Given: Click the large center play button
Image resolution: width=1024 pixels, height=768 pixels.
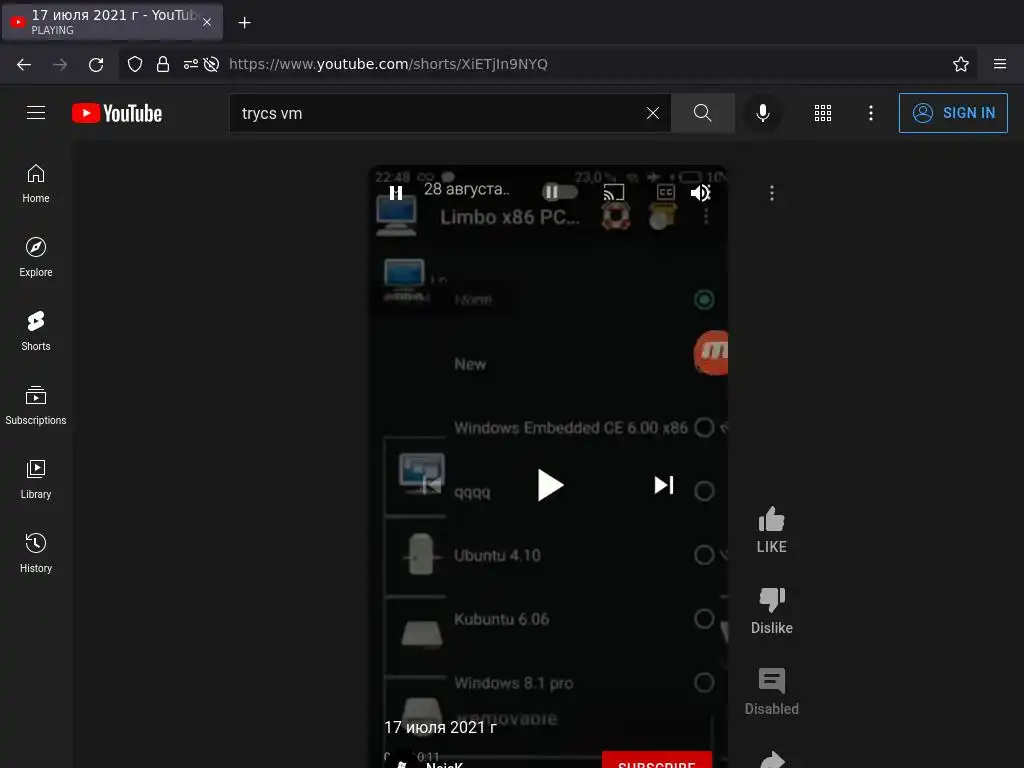Looking at the screenshot, I should (x=549, y=485).
